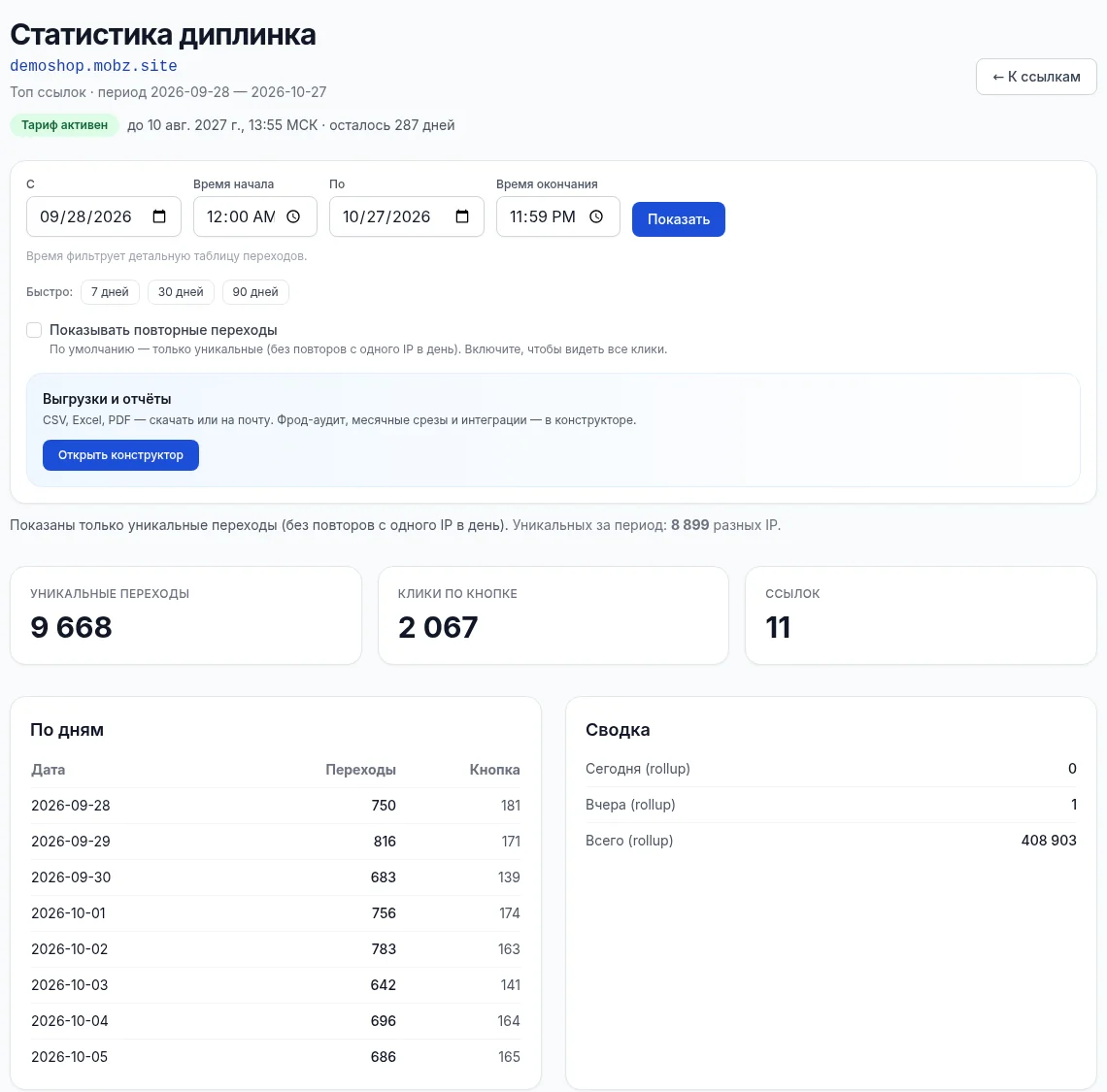Viewport: 1107px width, 1092px height.
Task: Select date row 2026-09-29
Action: point(276,842)
